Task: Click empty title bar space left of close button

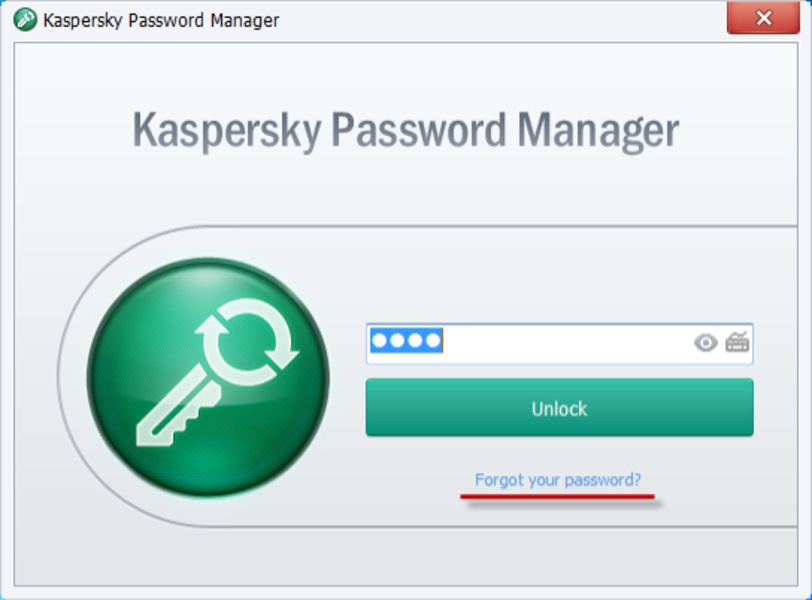Action: 500,20
